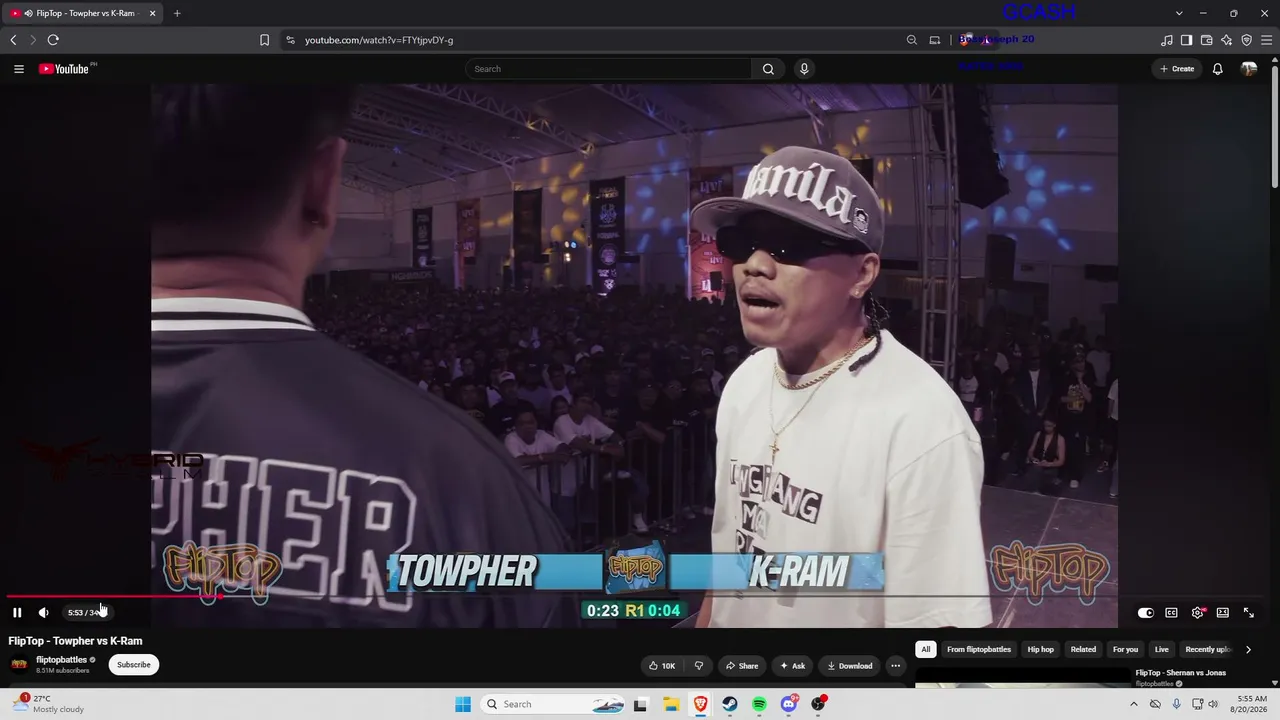Go to the YouTube home logo
Image resolution: width=1280 pixels, height=720 pixels.
pyautogui.click(x=66, y=69)
